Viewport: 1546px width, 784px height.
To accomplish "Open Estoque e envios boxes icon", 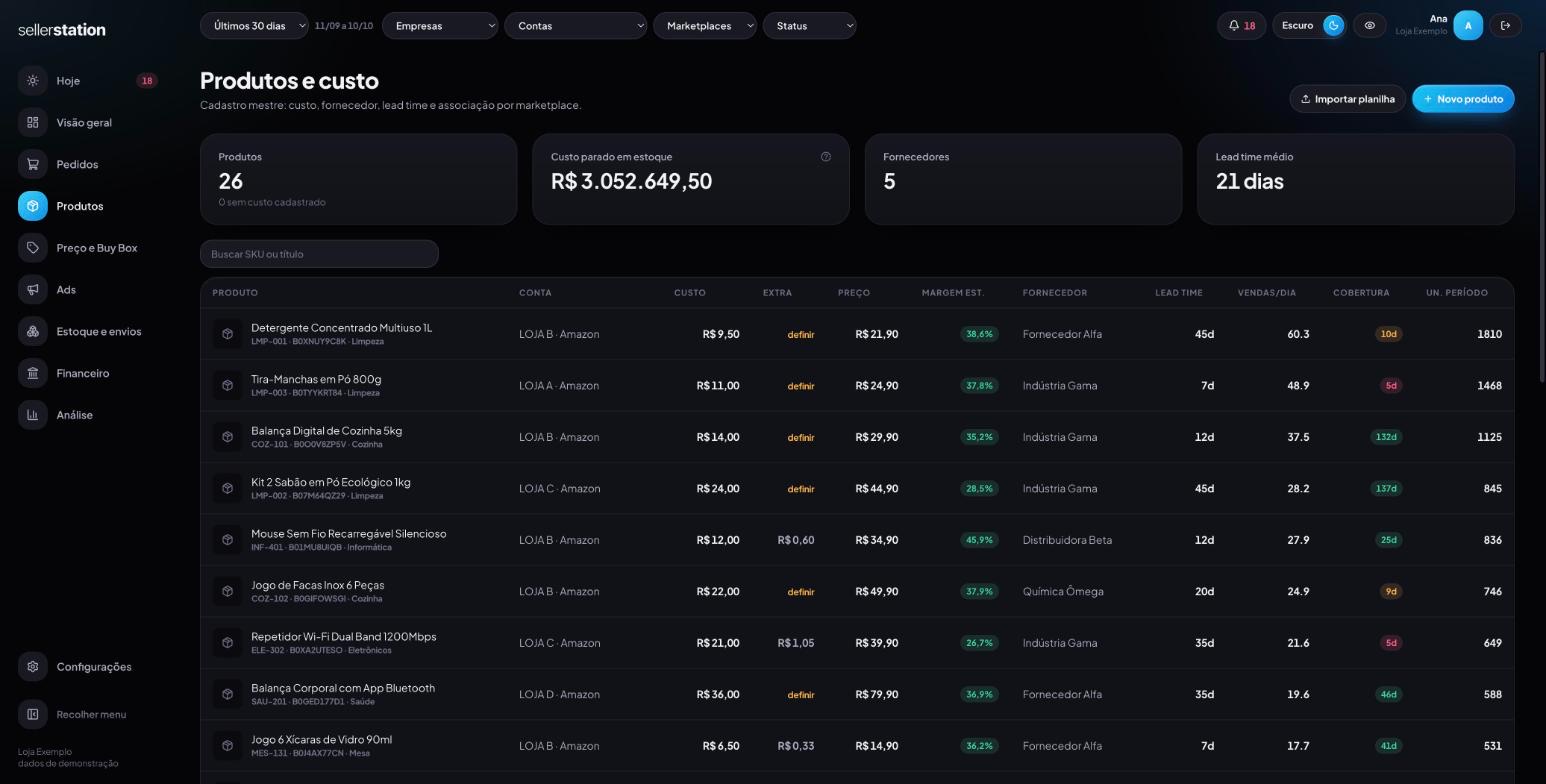I will point(33,332).
